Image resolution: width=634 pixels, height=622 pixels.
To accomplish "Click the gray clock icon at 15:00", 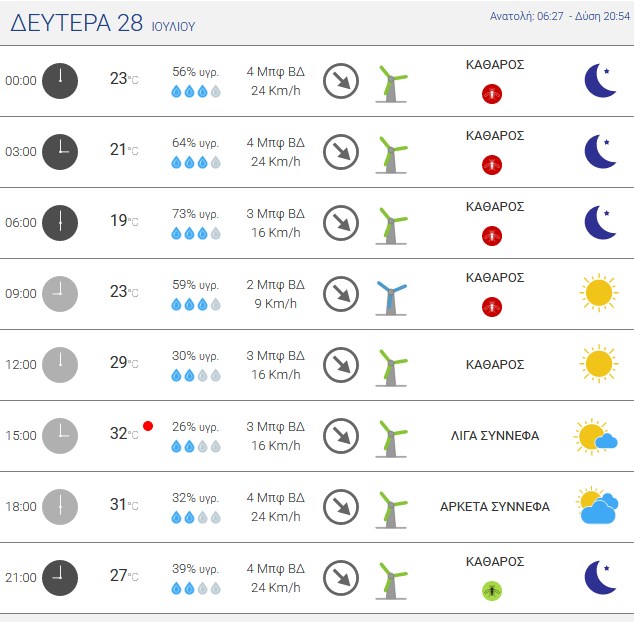I will point(60,436).
